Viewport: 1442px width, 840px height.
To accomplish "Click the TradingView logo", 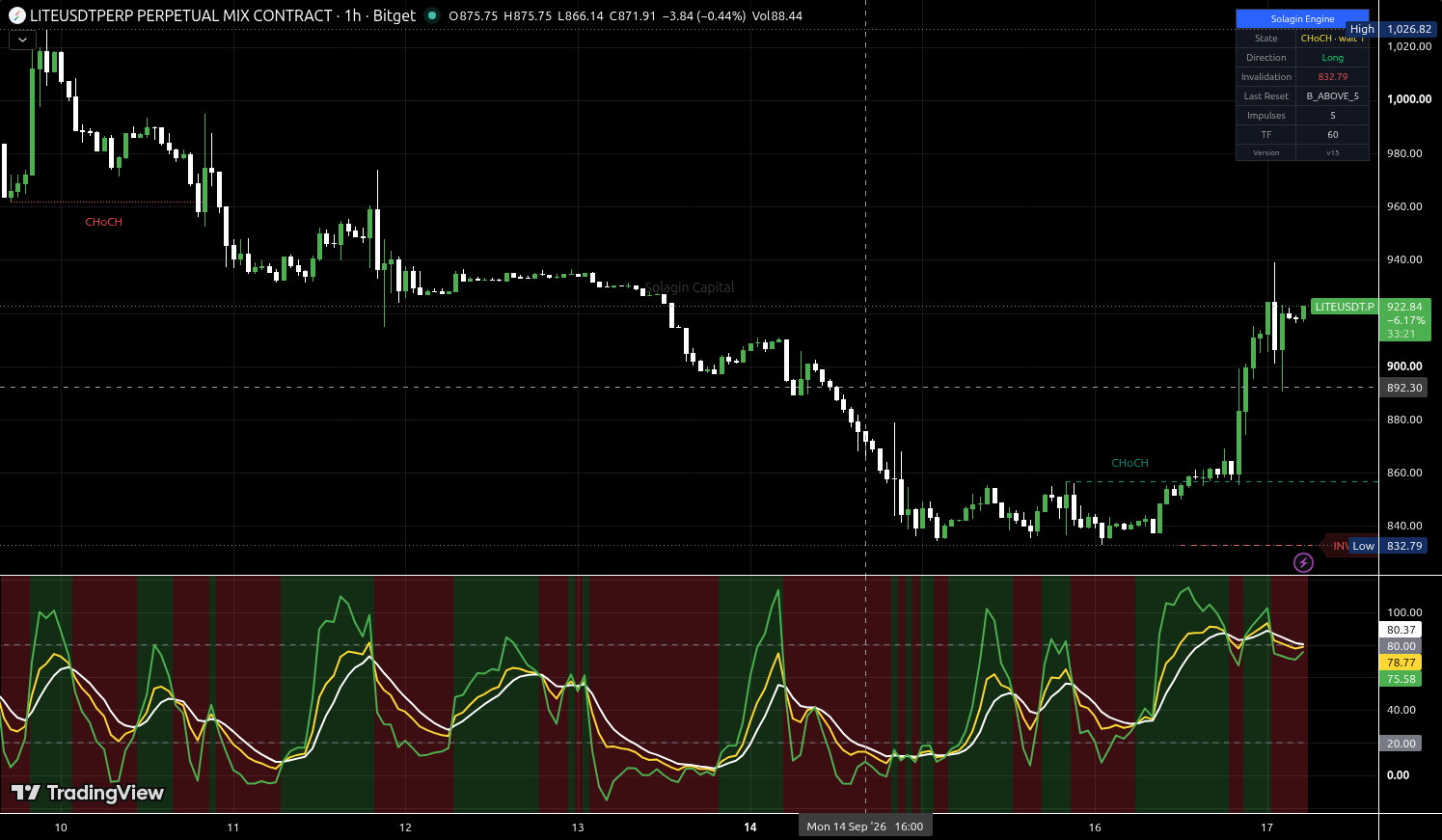I will pyautogui.click(x=88, y=793).
